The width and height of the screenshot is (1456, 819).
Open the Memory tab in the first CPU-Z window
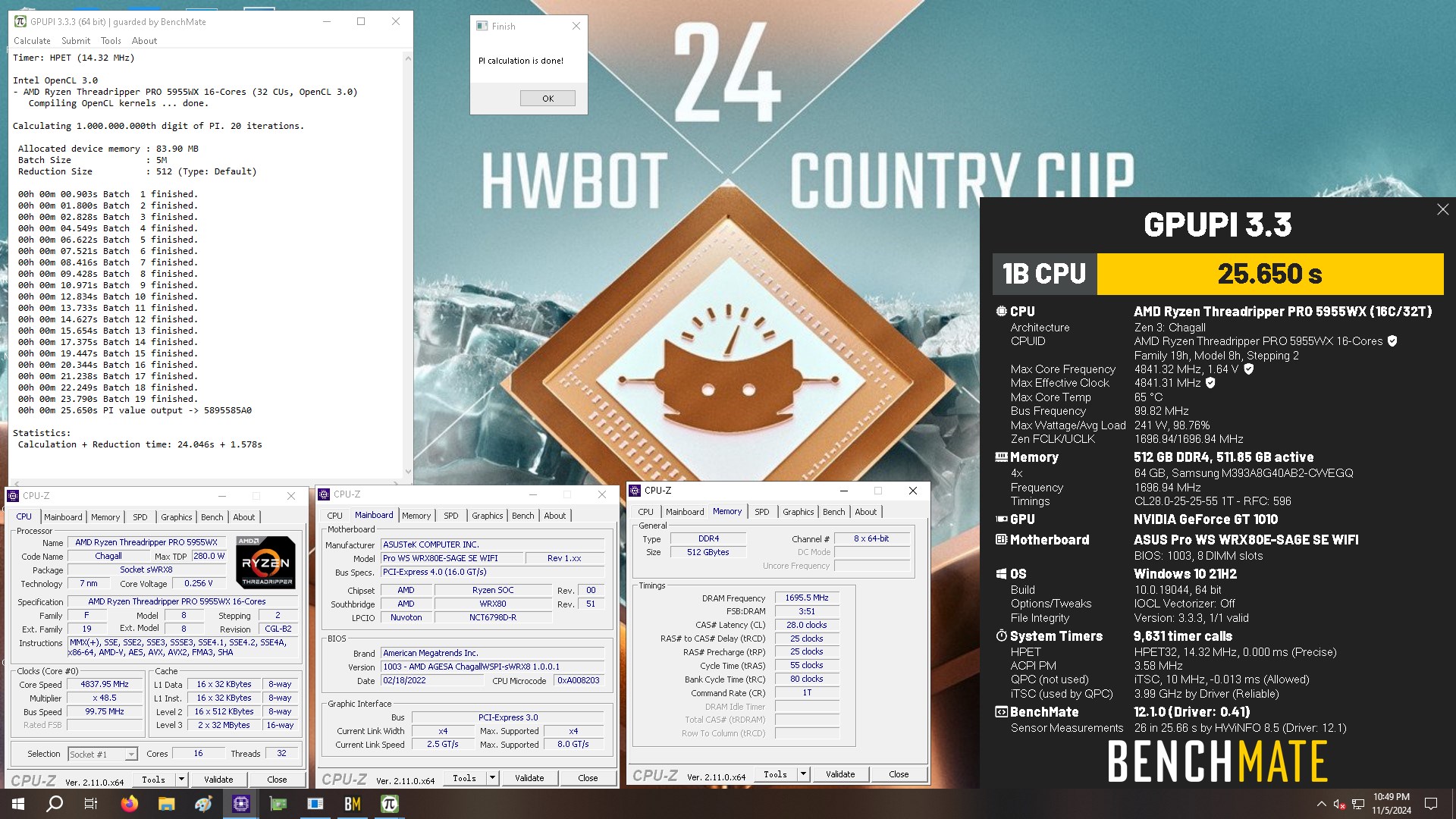click(105, 517)
